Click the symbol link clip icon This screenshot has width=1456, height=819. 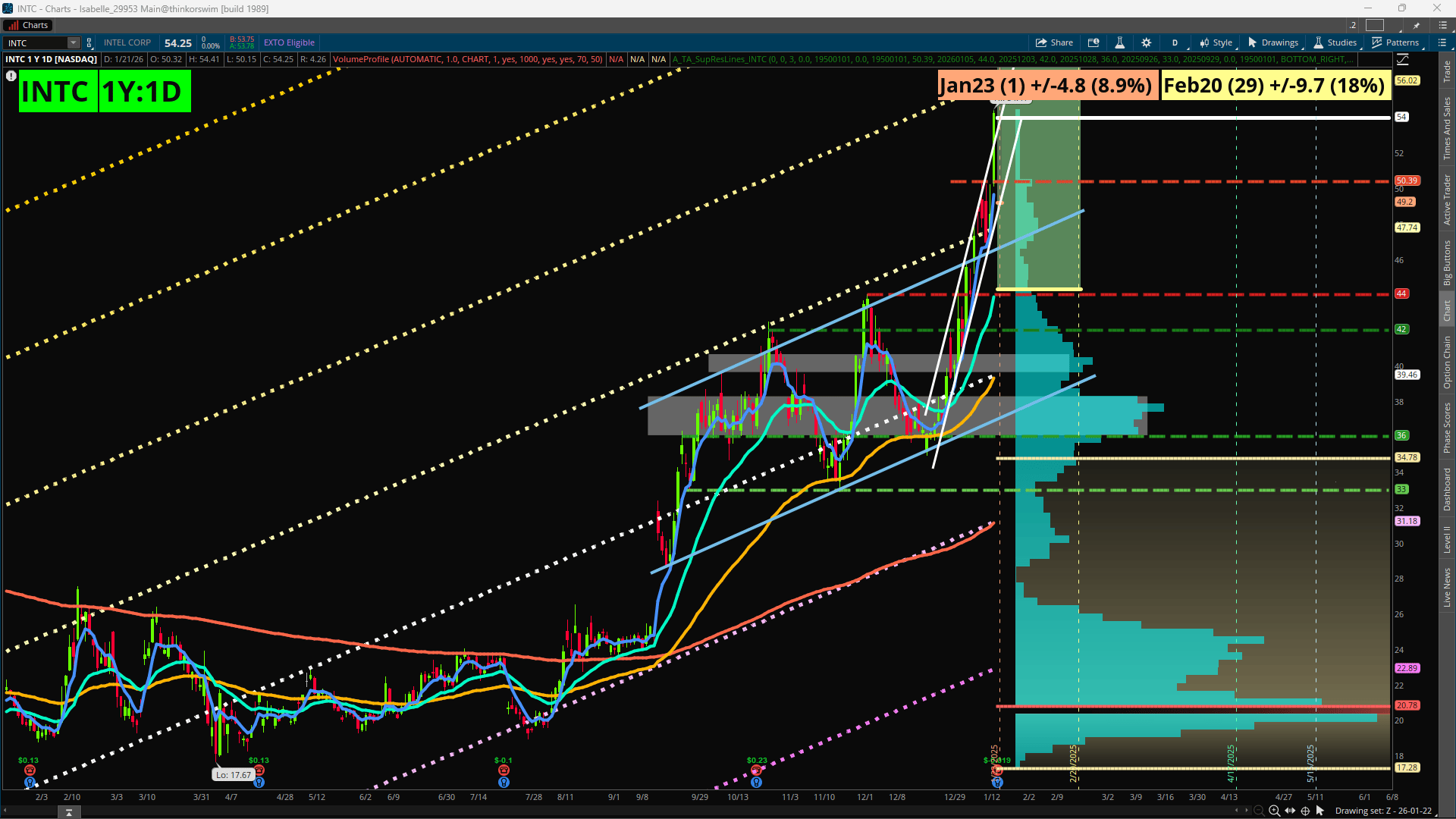click(89, 42)
